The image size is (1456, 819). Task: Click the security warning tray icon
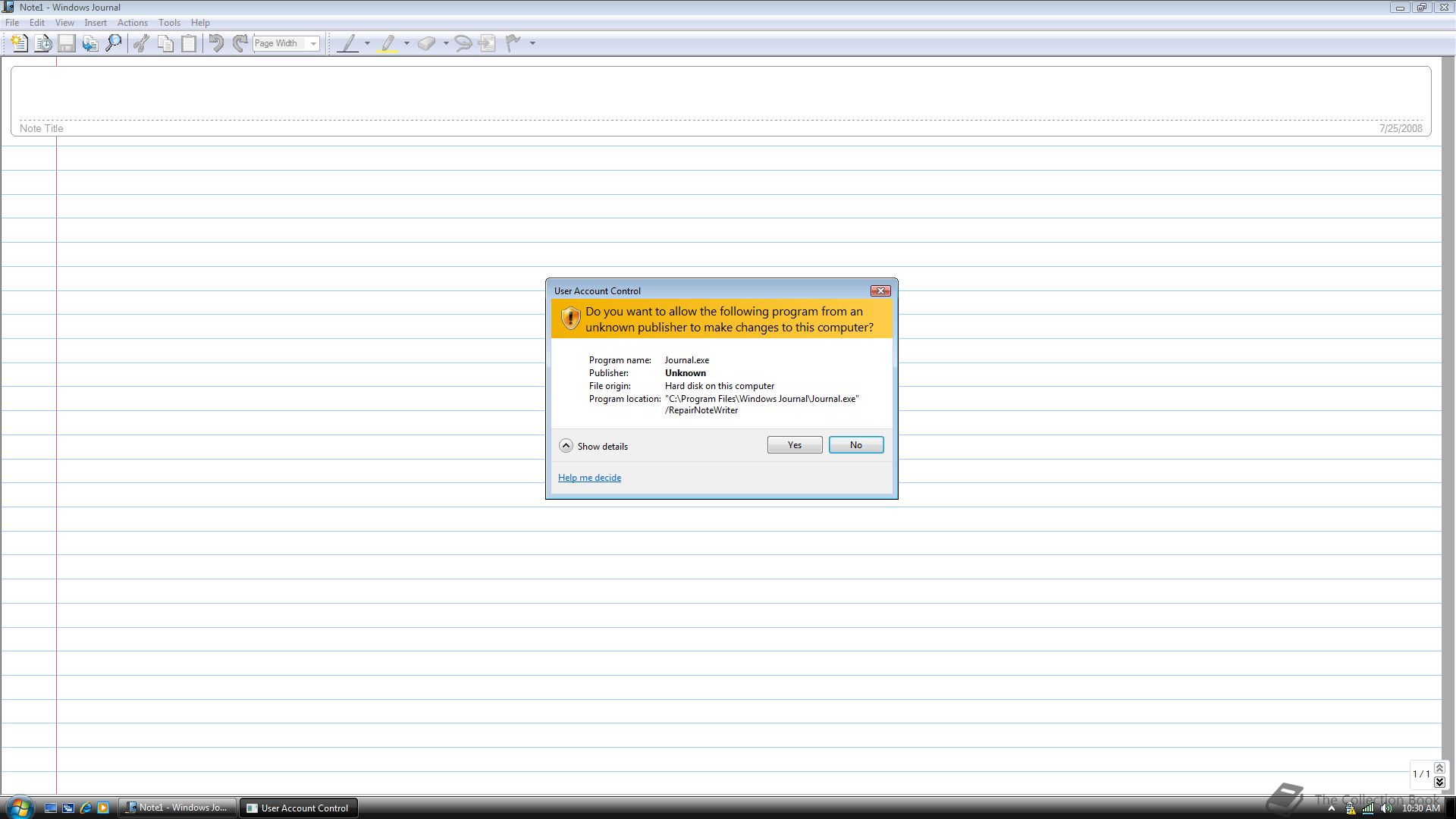coord(1351,808)
